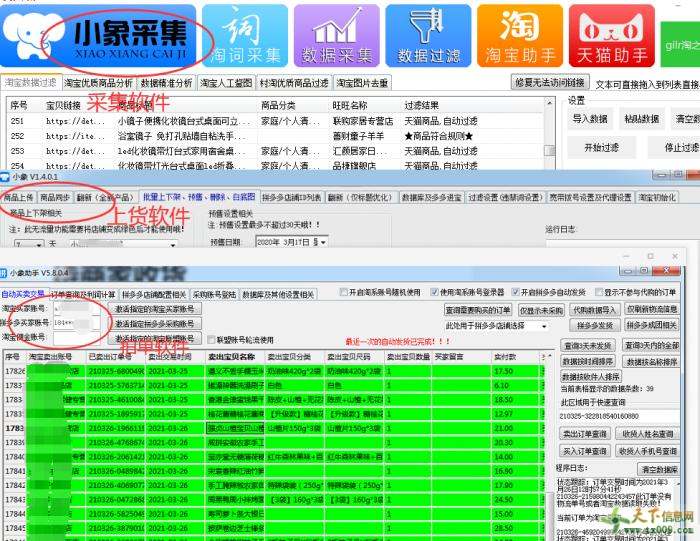Click the 数据按时间排序 button
This screenshot has height=541, width=700.
click(587, 361)
